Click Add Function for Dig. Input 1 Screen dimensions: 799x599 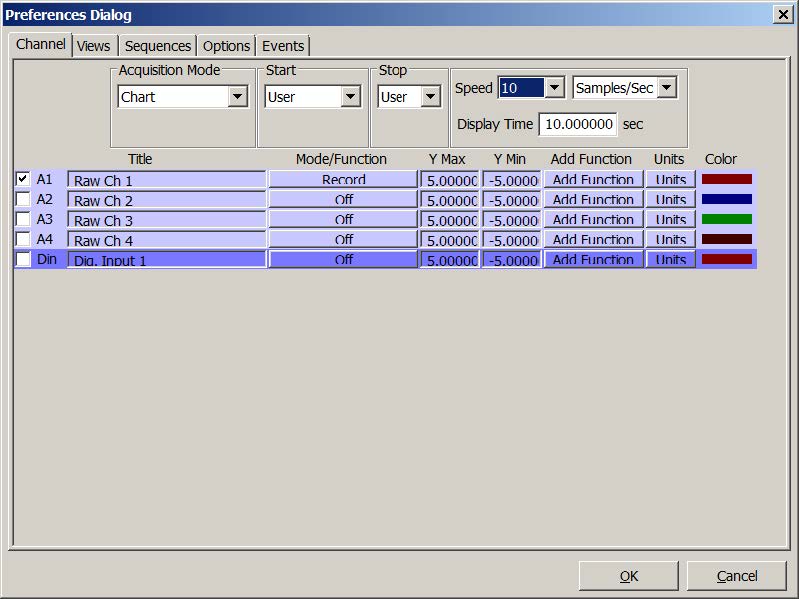[x=593, y=259]
